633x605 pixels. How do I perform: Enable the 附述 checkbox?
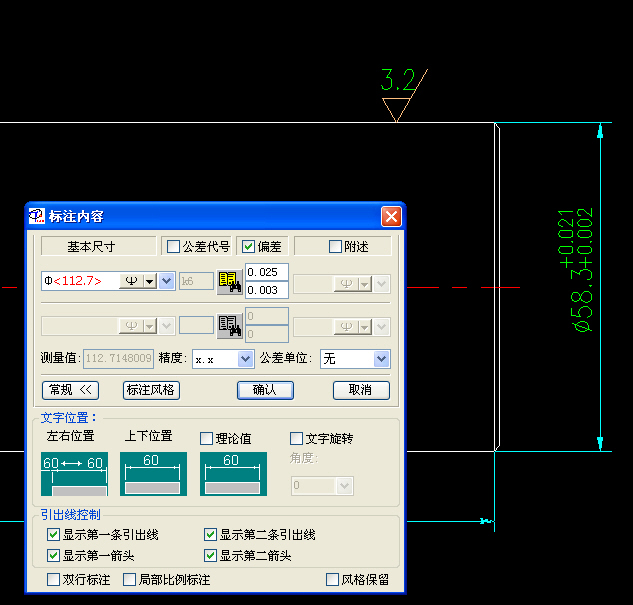pos(335,247)
